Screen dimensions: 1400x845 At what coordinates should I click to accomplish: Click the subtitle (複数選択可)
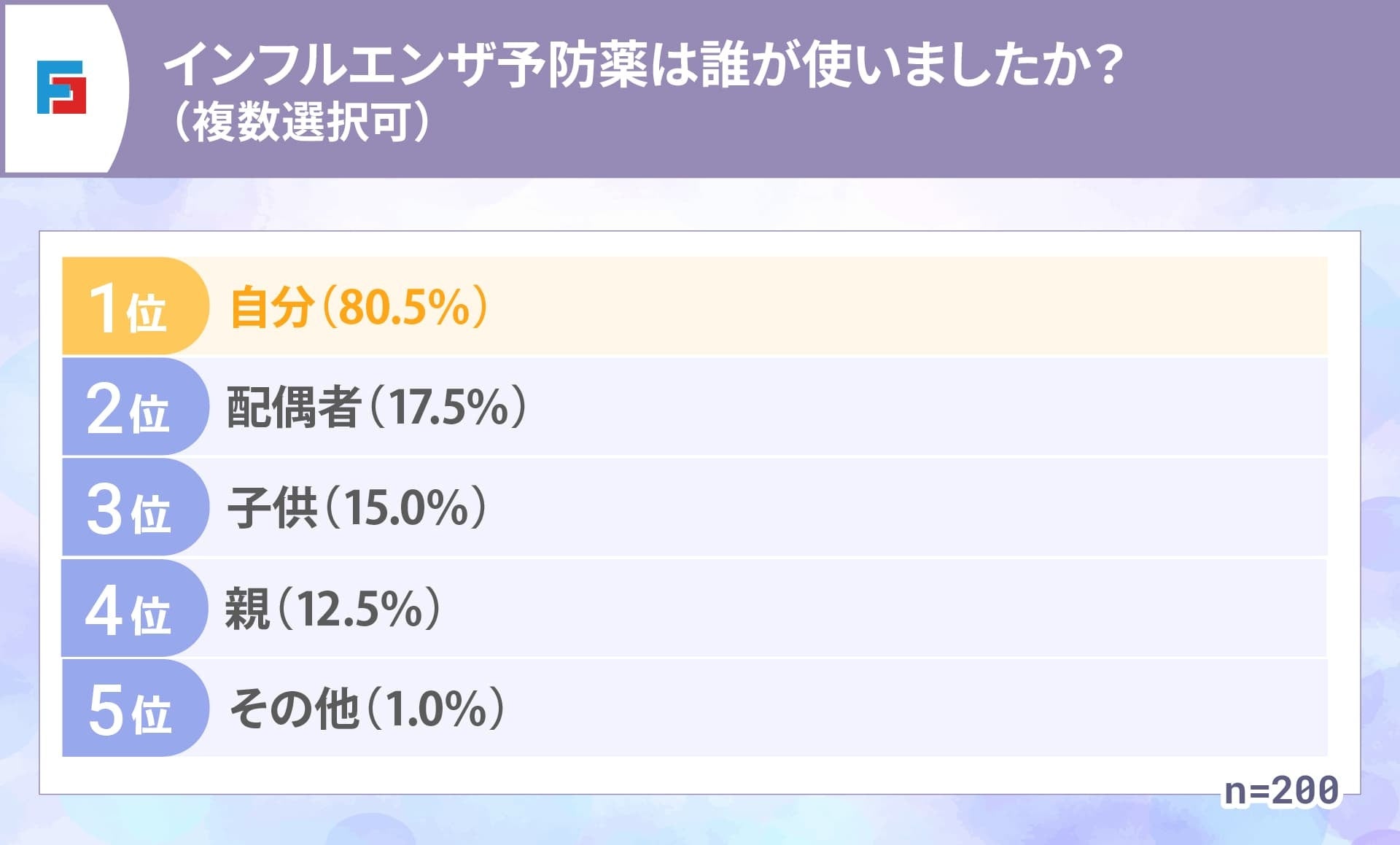(300, 121)
